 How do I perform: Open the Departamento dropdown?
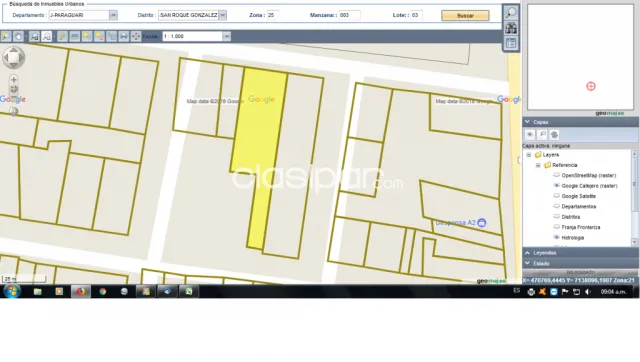click(113, 15)
